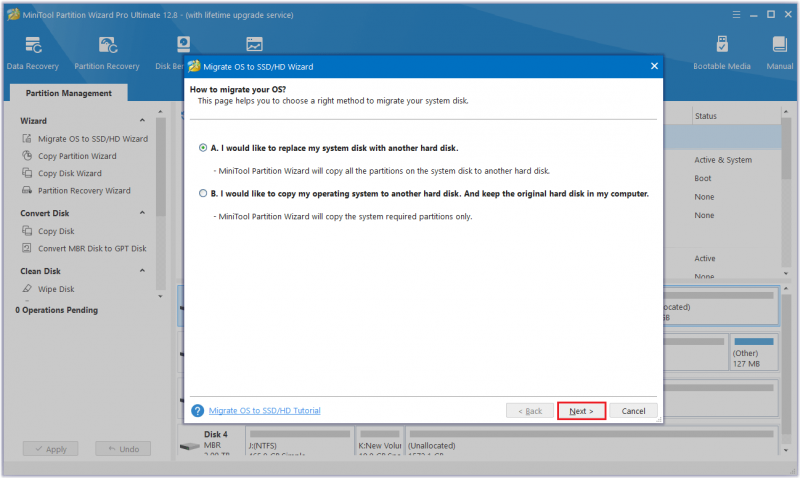800x478 pixels.
Task: Select the Copy Partition Wizard sidebar icon
Action: coord(27,156)
